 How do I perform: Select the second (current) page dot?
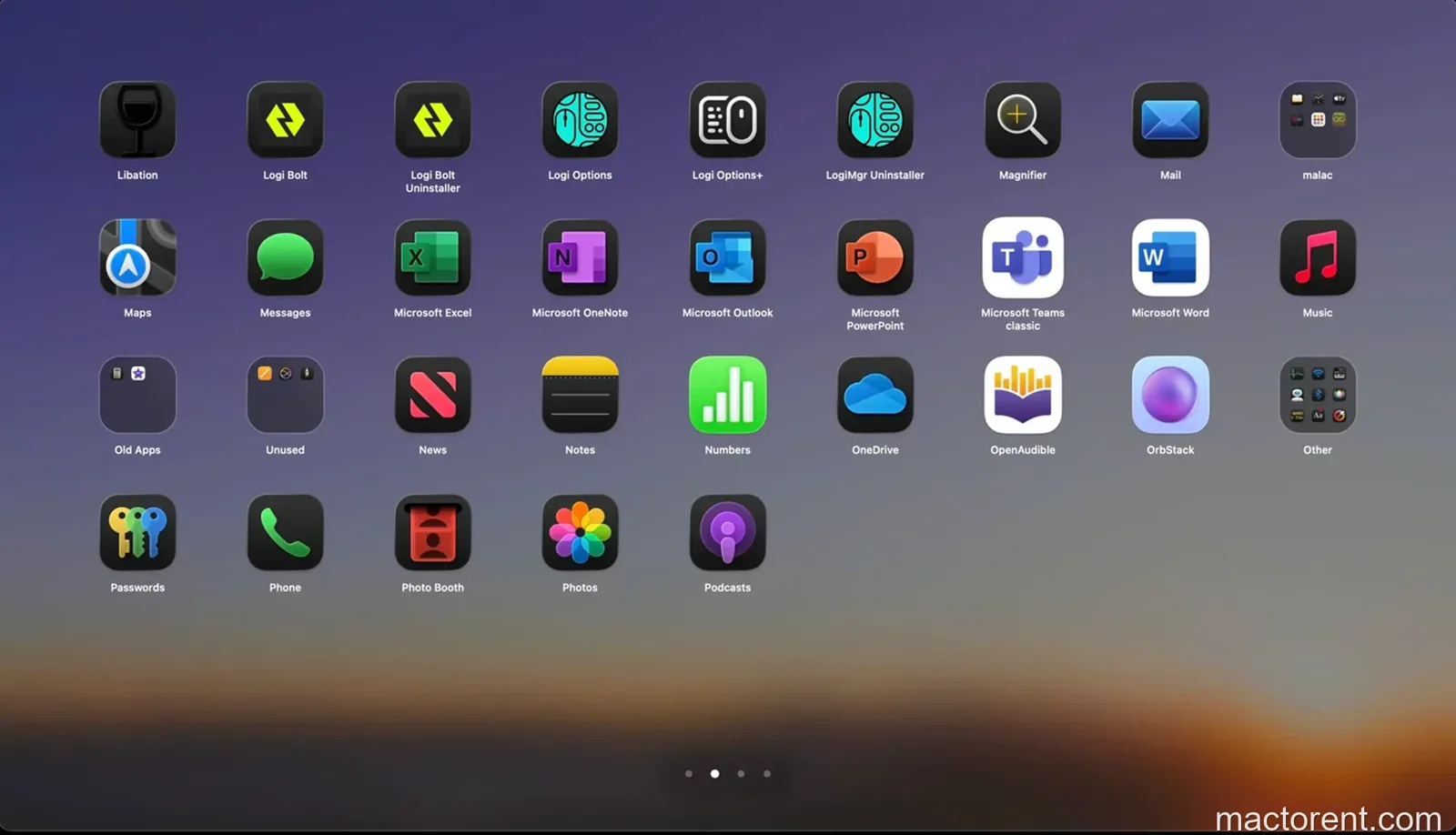pos(715,774)
